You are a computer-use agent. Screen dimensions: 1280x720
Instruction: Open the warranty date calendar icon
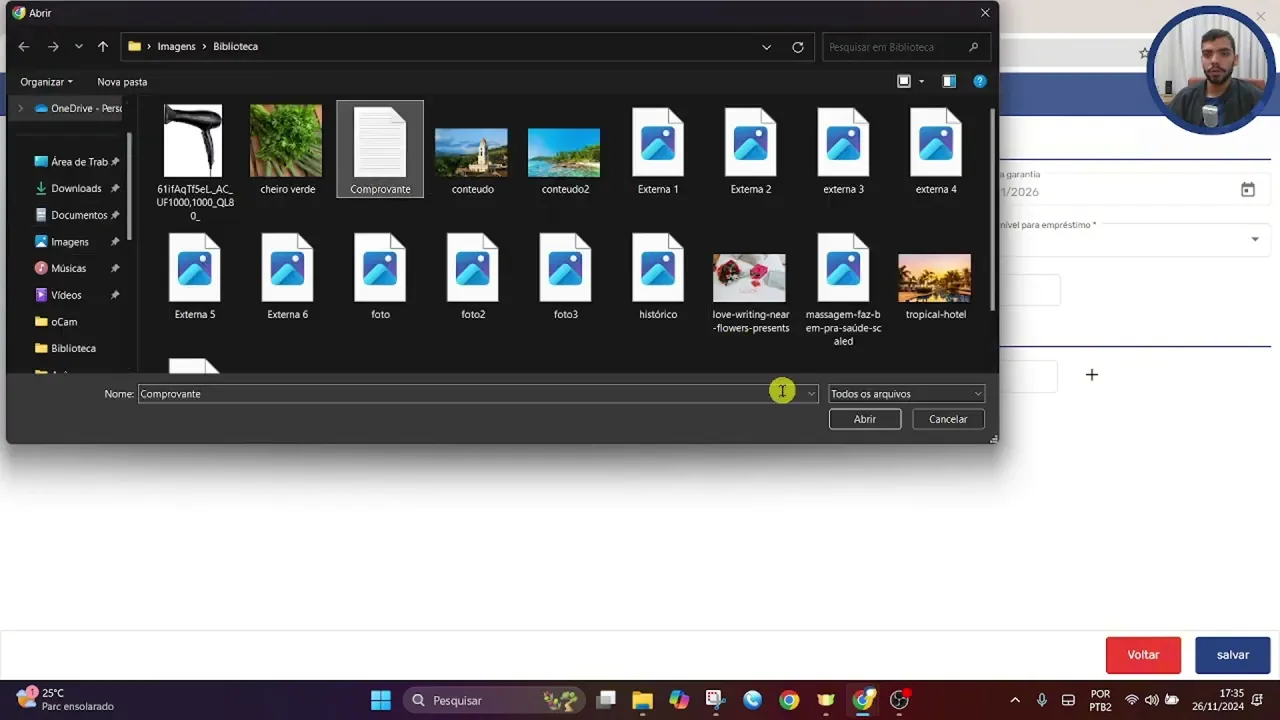point(1248,190)
